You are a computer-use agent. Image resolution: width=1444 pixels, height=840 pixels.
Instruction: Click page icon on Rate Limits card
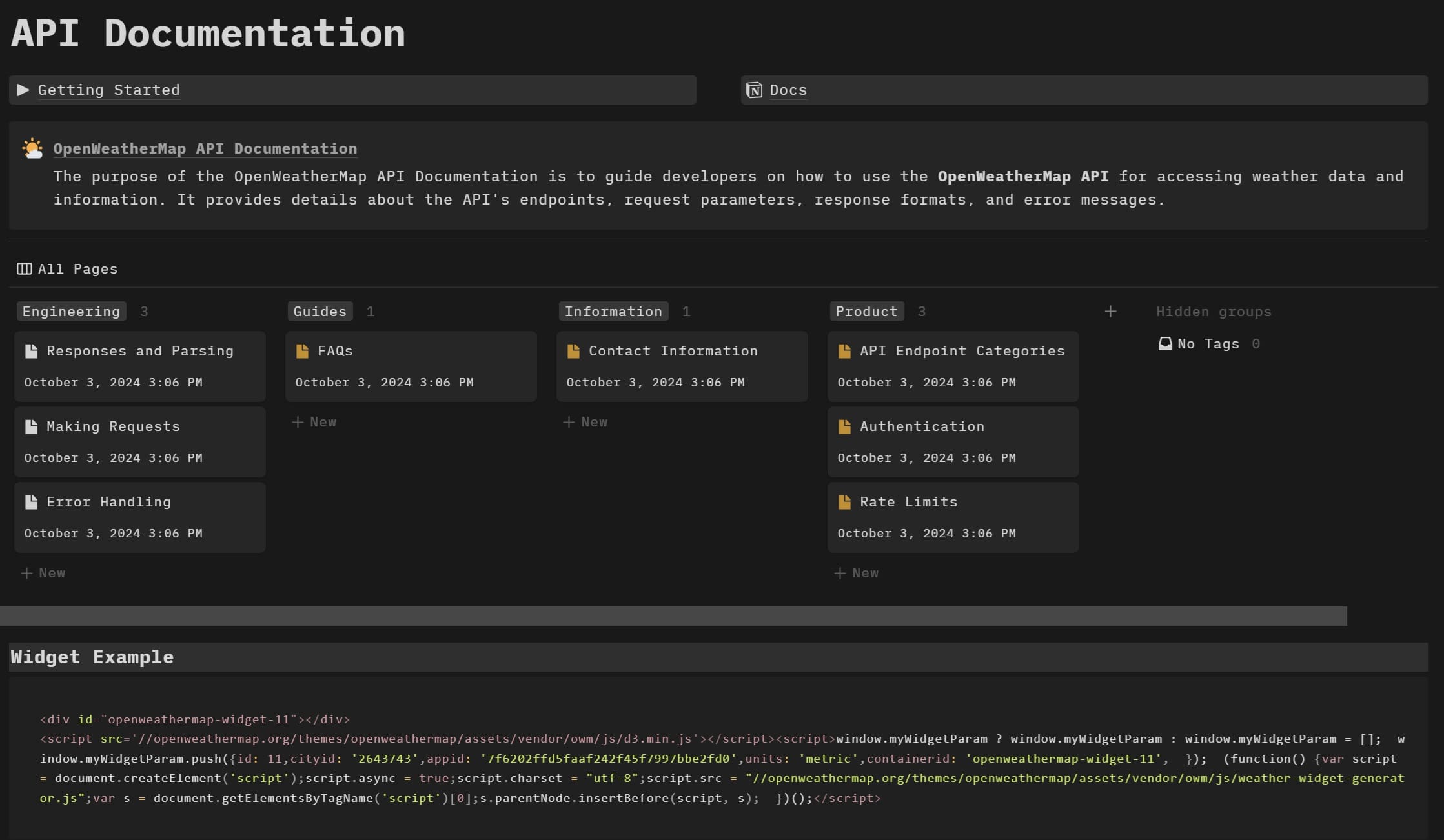coord(844,502)
